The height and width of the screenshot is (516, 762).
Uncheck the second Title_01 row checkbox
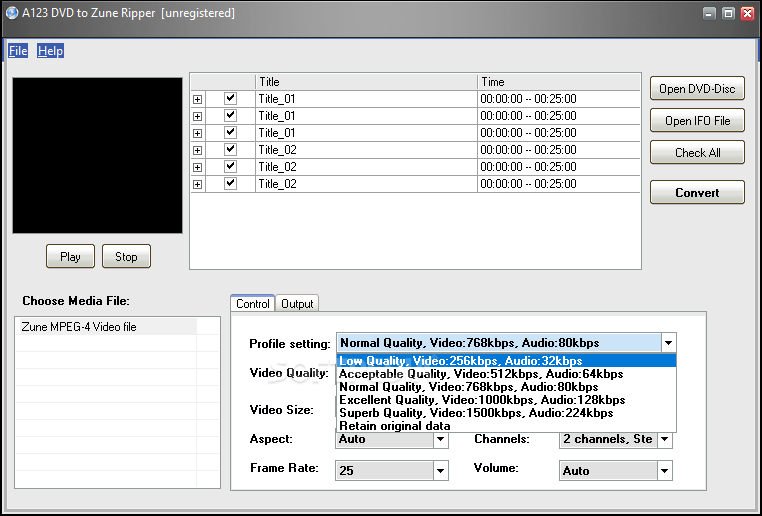coord(230,116)
